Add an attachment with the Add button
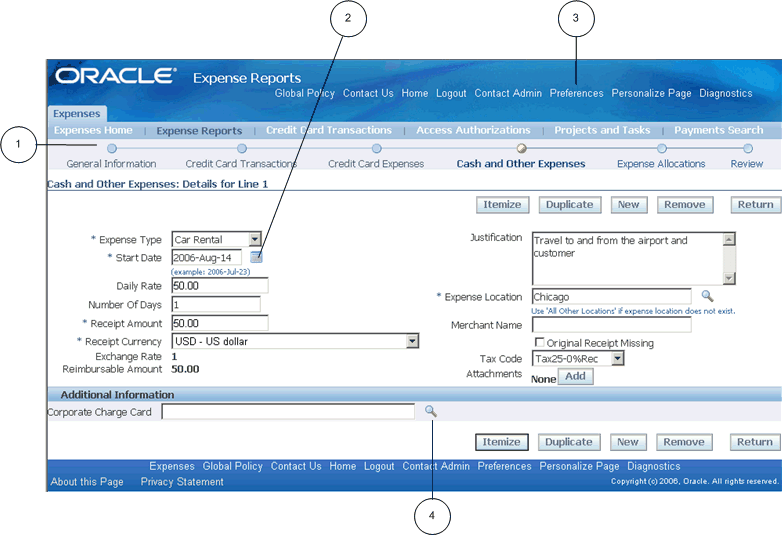Image resolution: width=783 pixels, height=535 pixels. (x=575, y=376)
